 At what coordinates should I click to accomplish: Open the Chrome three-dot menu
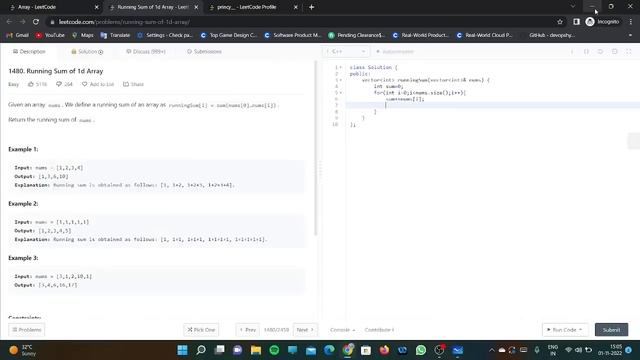pyautogui.click(x=631, y=22)
